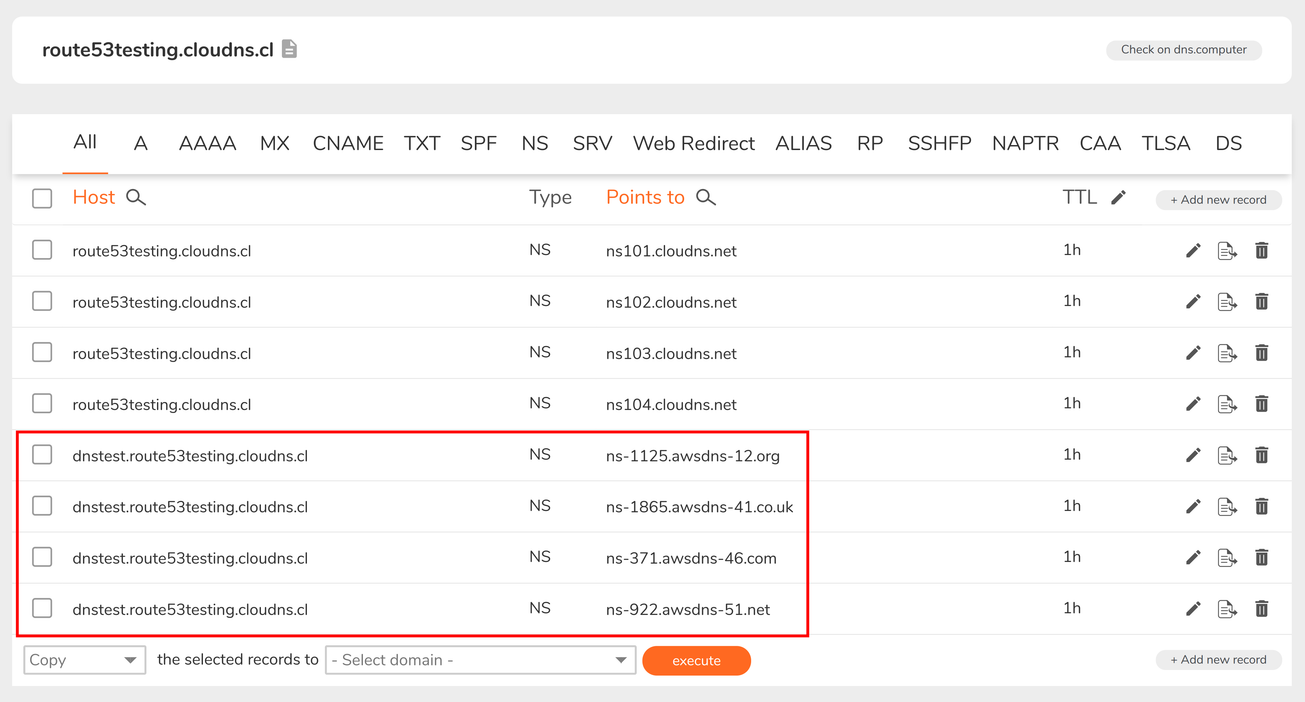Screen dimensions: 1305x702
Task: Open the Points to search magnifier
Action: 706,197
